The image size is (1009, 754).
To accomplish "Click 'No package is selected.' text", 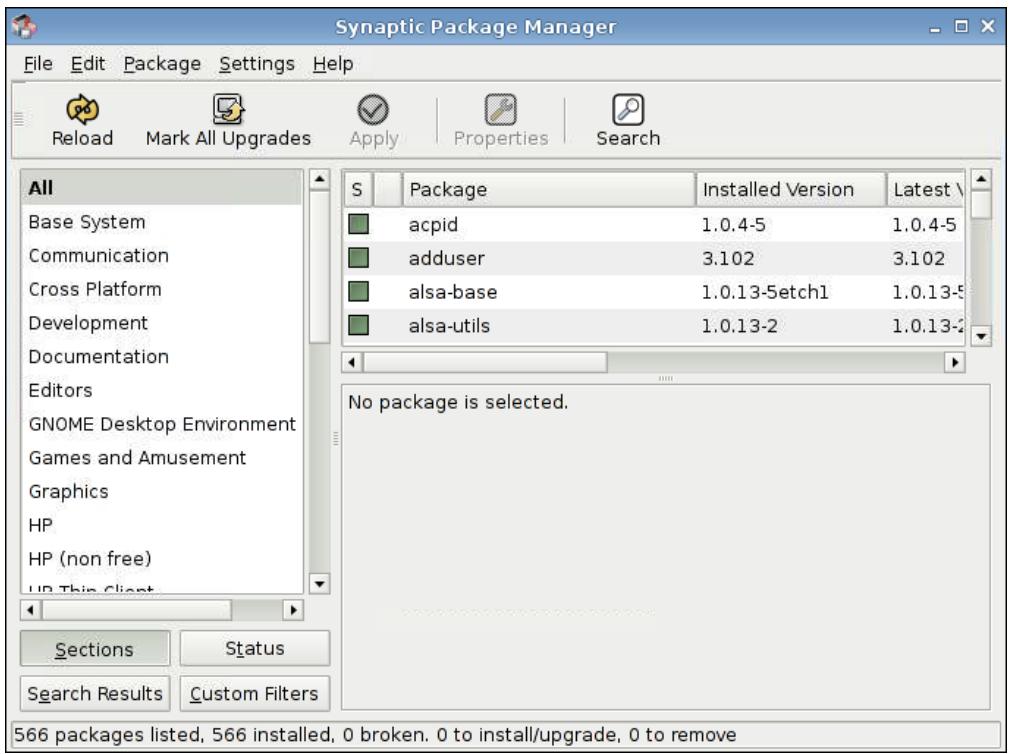I will click(458, 402).
